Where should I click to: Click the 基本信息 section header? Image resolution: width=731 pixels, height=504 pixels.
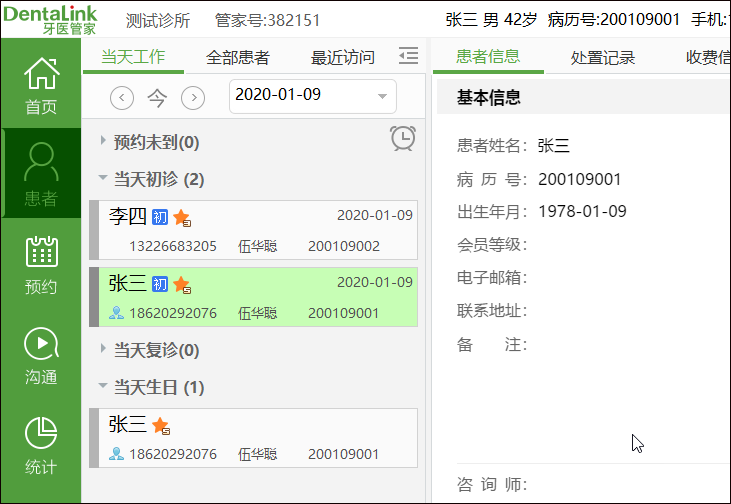tap(489, 97)
